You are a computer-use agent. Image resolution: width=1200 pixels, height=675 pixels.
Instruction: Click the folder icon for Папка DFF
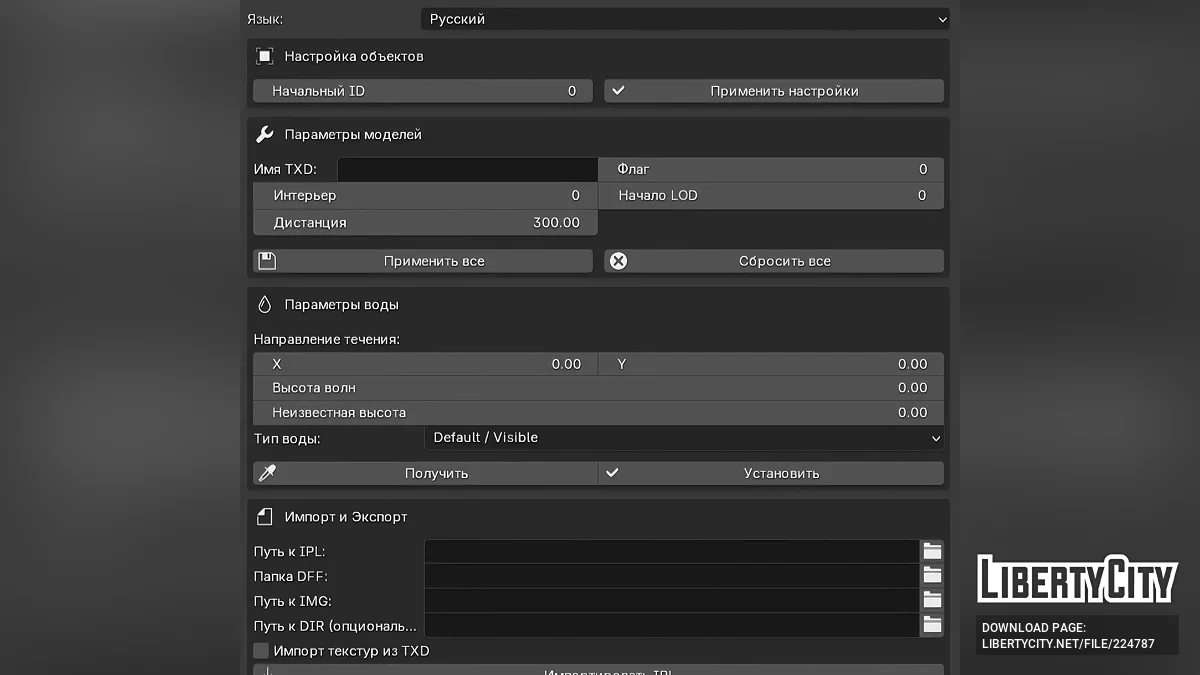tap(932, 576)
